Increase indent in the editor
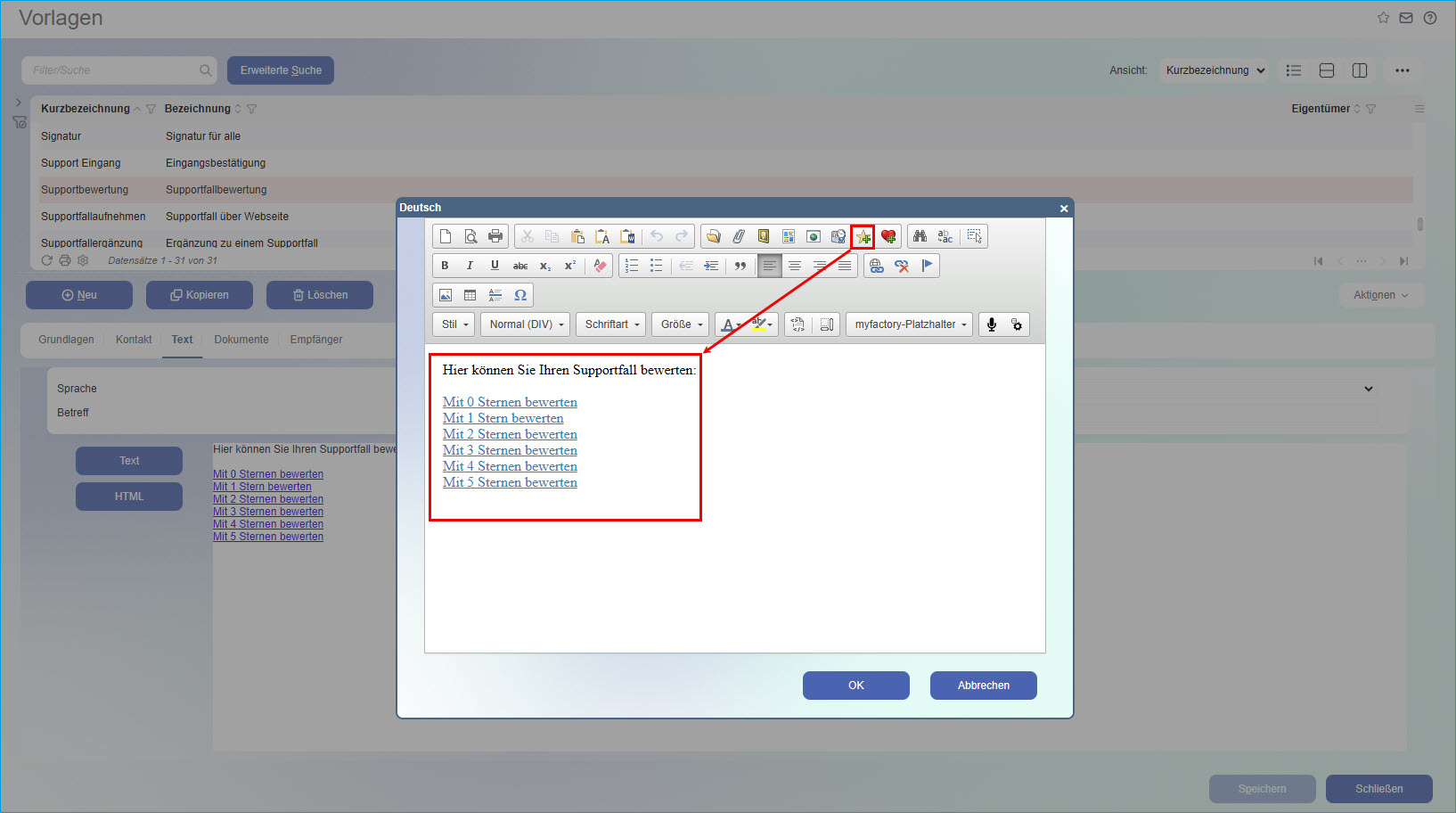Viewport: 1456px width, 813px height. click(711, 266)
